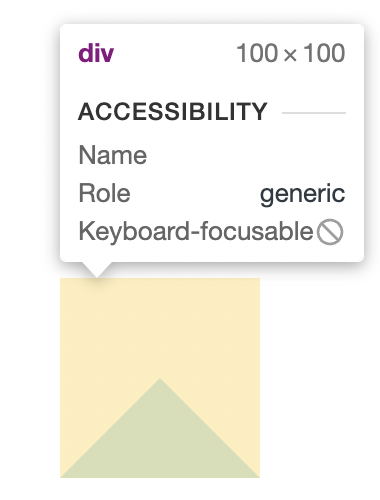The height and width of the screenshot is (500, 380).
Task: Click the tooltip pointer arrow above the square
Action: click(97, 269)
